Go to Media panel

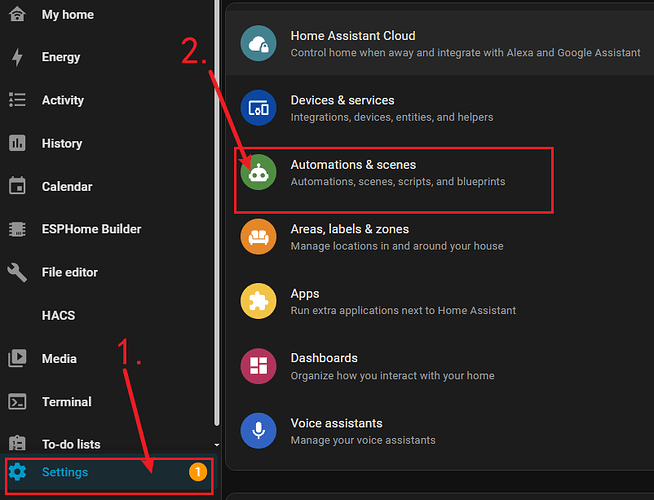[x=108, y=359]
